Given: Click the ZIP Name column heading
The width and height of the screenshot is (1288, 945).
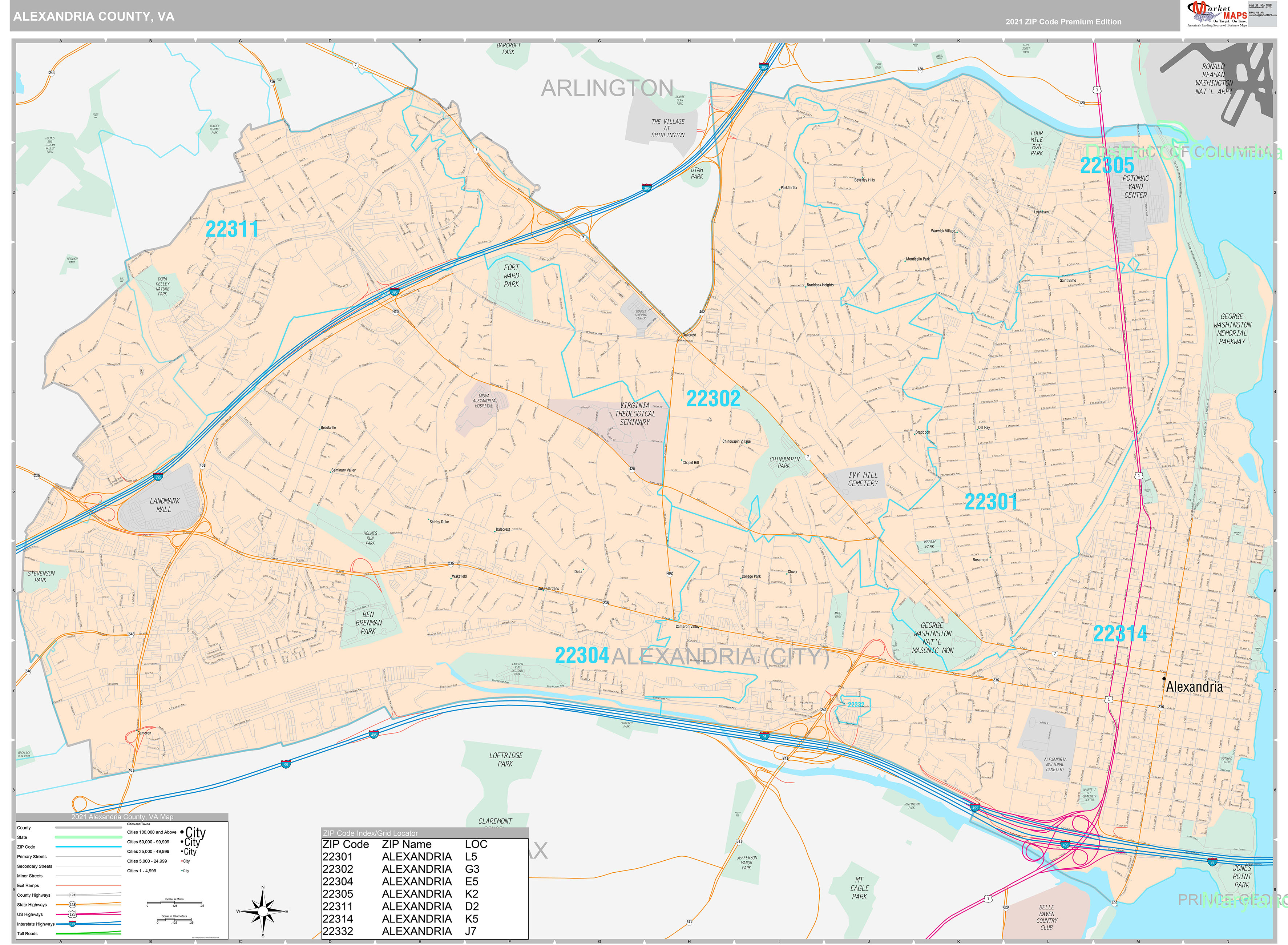Looking at the screenshot, I should 407,844.
